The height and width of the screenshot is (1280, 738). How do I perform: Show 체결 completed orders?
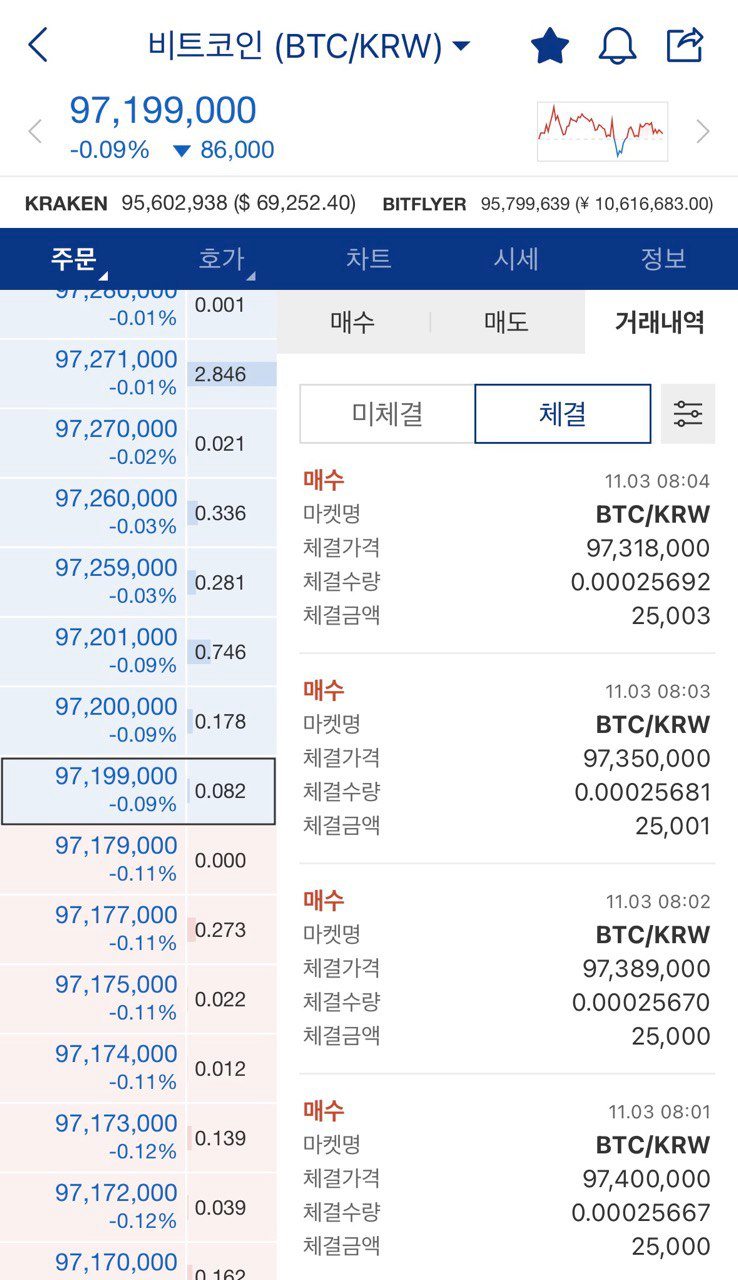(x=562, y=414)
